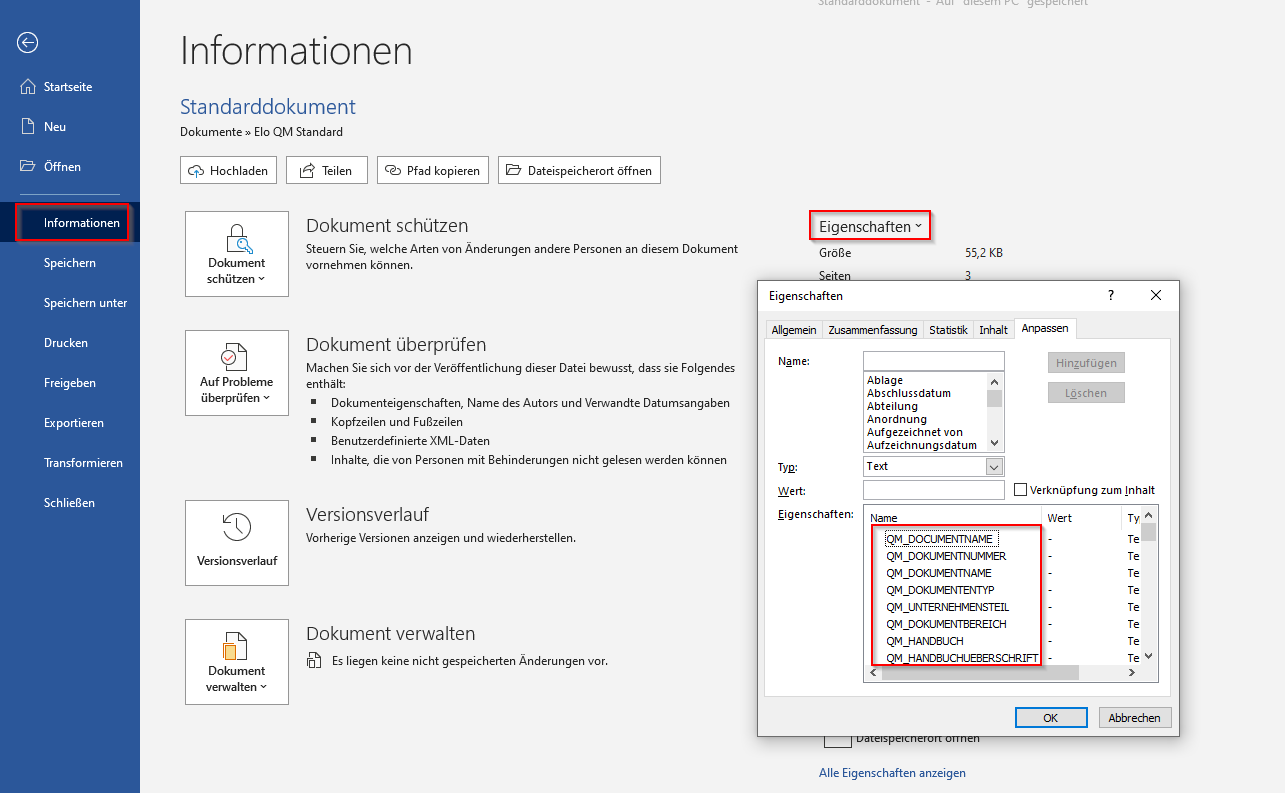Click the Teilen share button
Viewport: 1285px width, 793px height.
click(326, 171)
